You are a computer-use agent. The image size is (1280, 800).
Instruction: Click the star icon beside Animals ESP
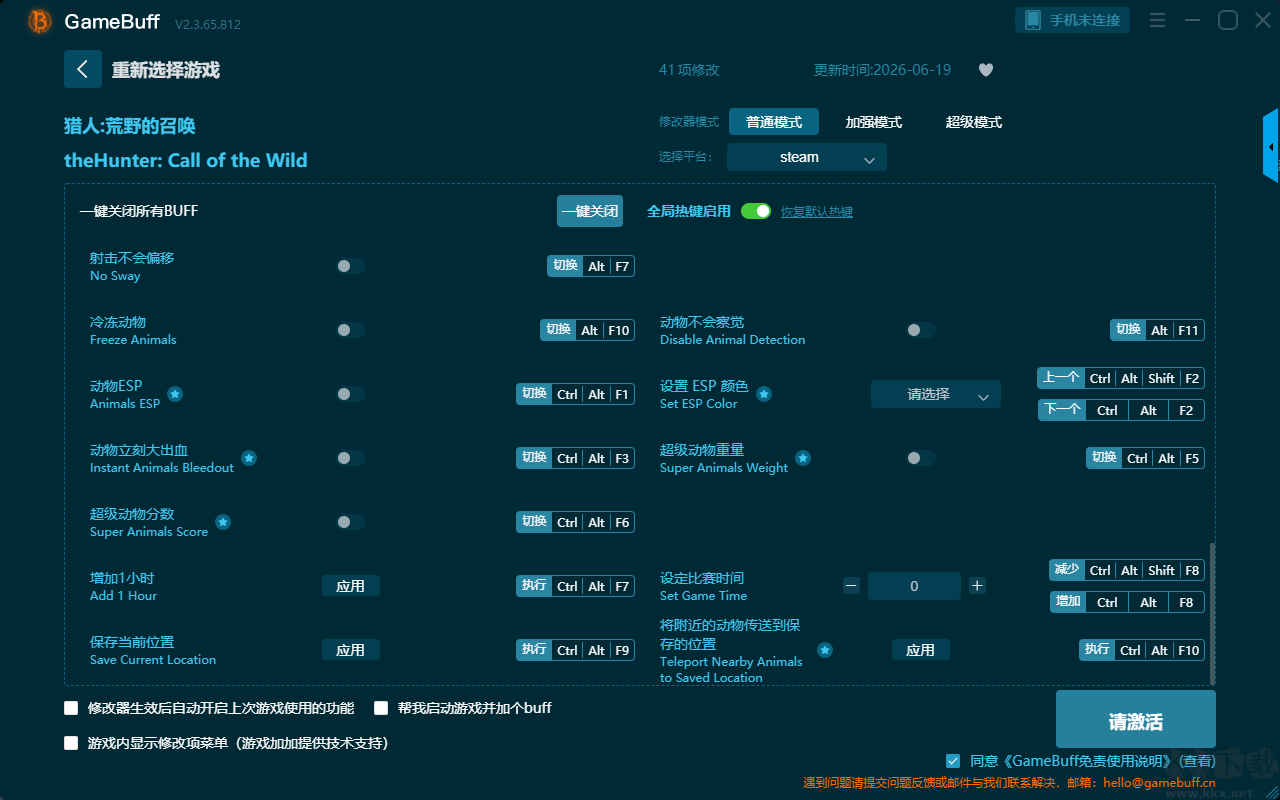coord(175,394)
